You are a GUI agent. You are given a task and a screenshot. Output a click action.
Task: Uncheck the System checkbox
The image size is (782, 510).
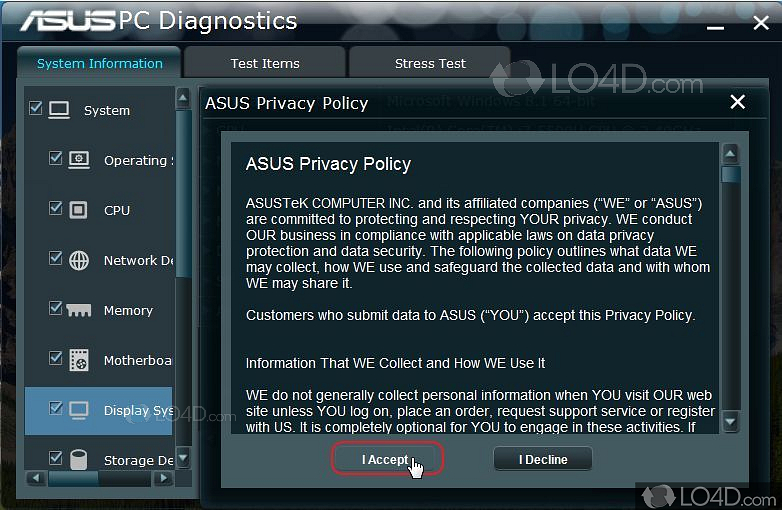coord(36,107)
